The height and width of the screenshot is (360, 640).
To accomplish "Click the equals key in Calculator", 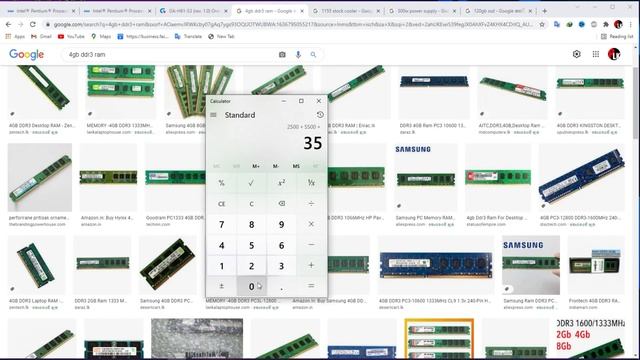I will [311, 286].
